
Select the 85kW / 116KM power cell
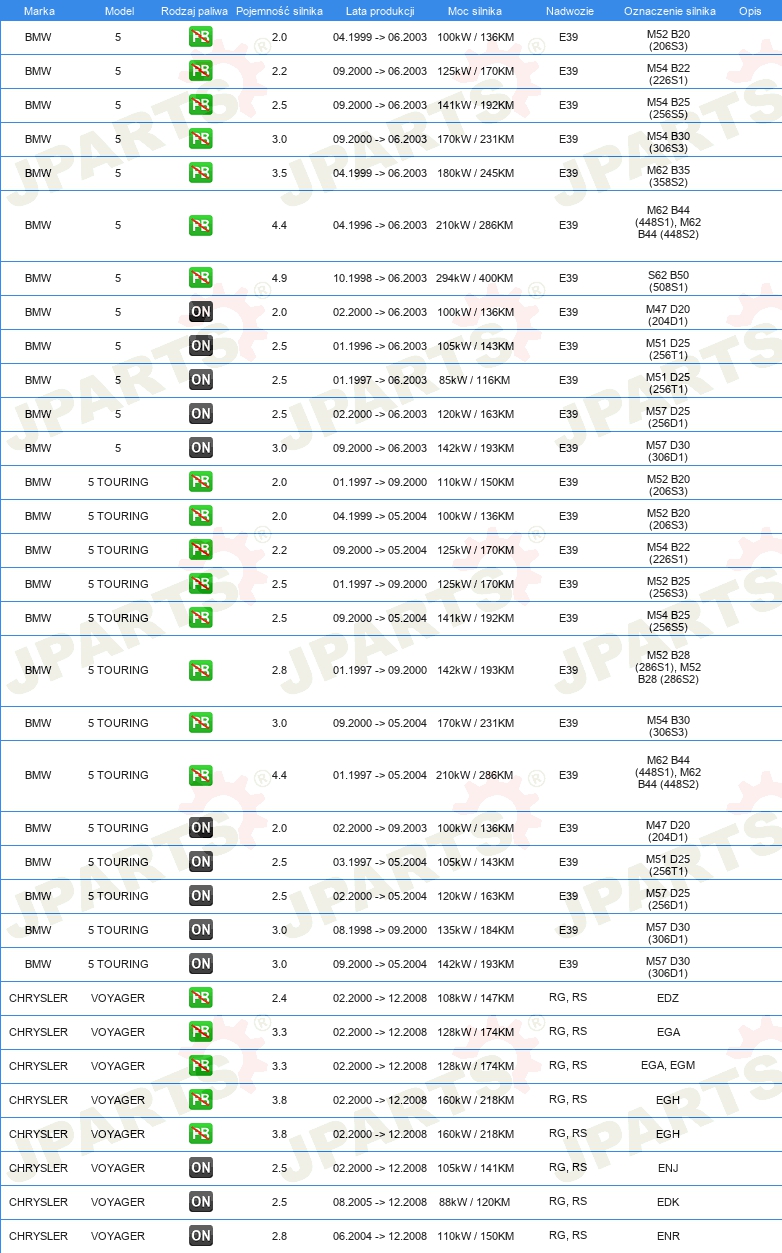[475, 380]
